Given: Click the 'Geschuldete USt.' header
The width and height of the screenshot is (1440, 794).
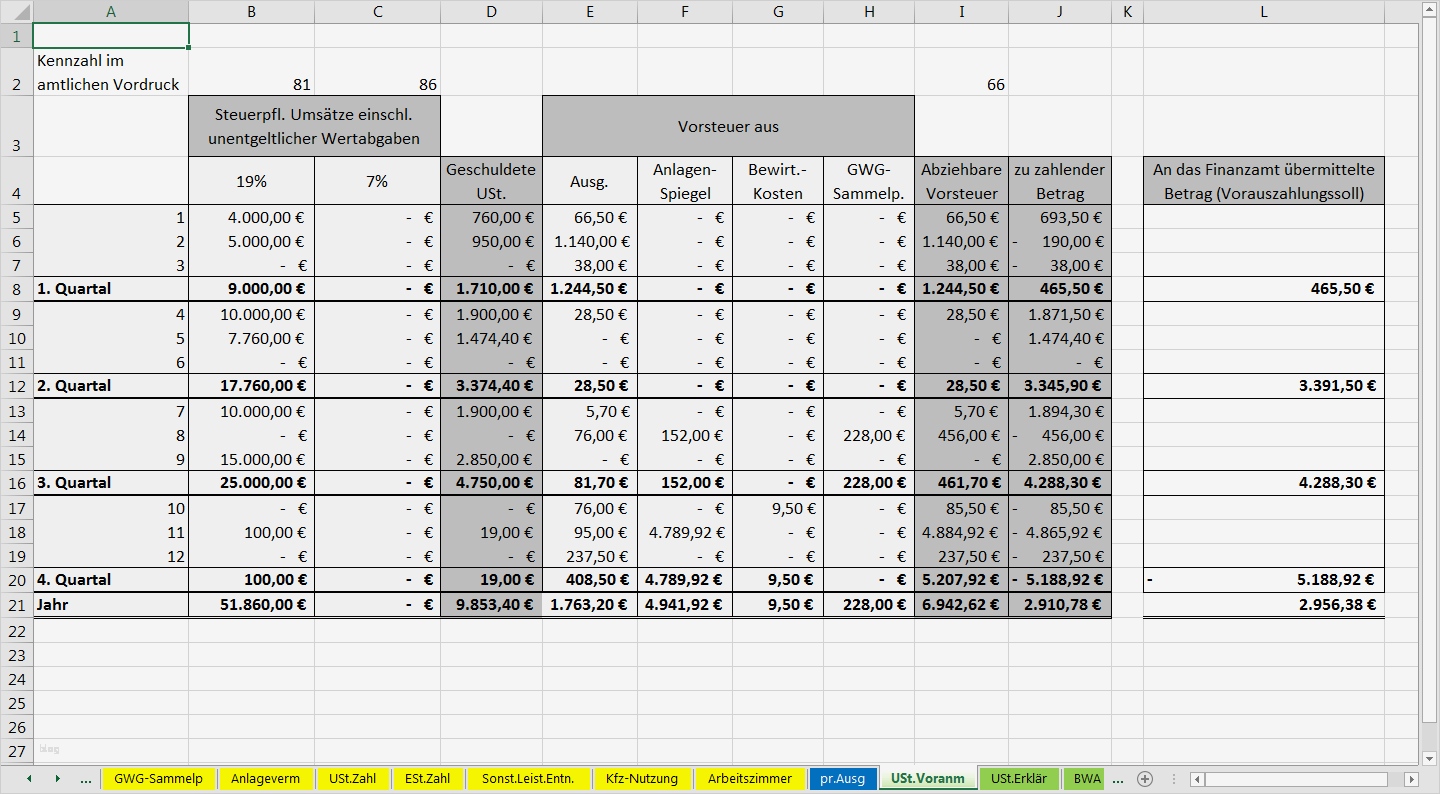Looking at the screenshot, I should click(491, 181).
